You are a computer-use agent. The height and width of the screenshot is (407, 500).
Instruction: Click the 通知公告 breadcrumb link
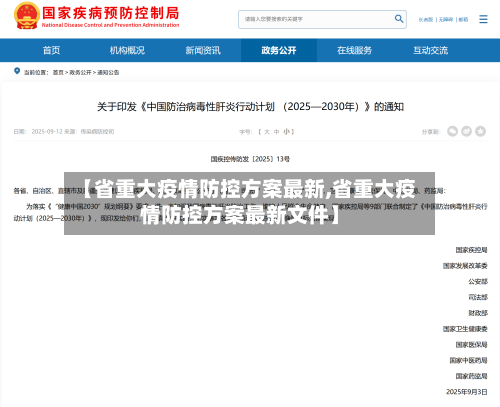[108, 72]
